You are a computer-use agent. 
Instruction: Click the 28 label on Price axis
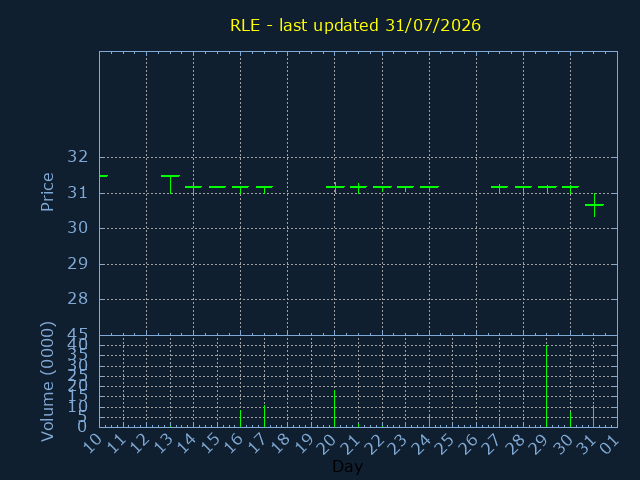pyautogui.click(x=78, y=299)
